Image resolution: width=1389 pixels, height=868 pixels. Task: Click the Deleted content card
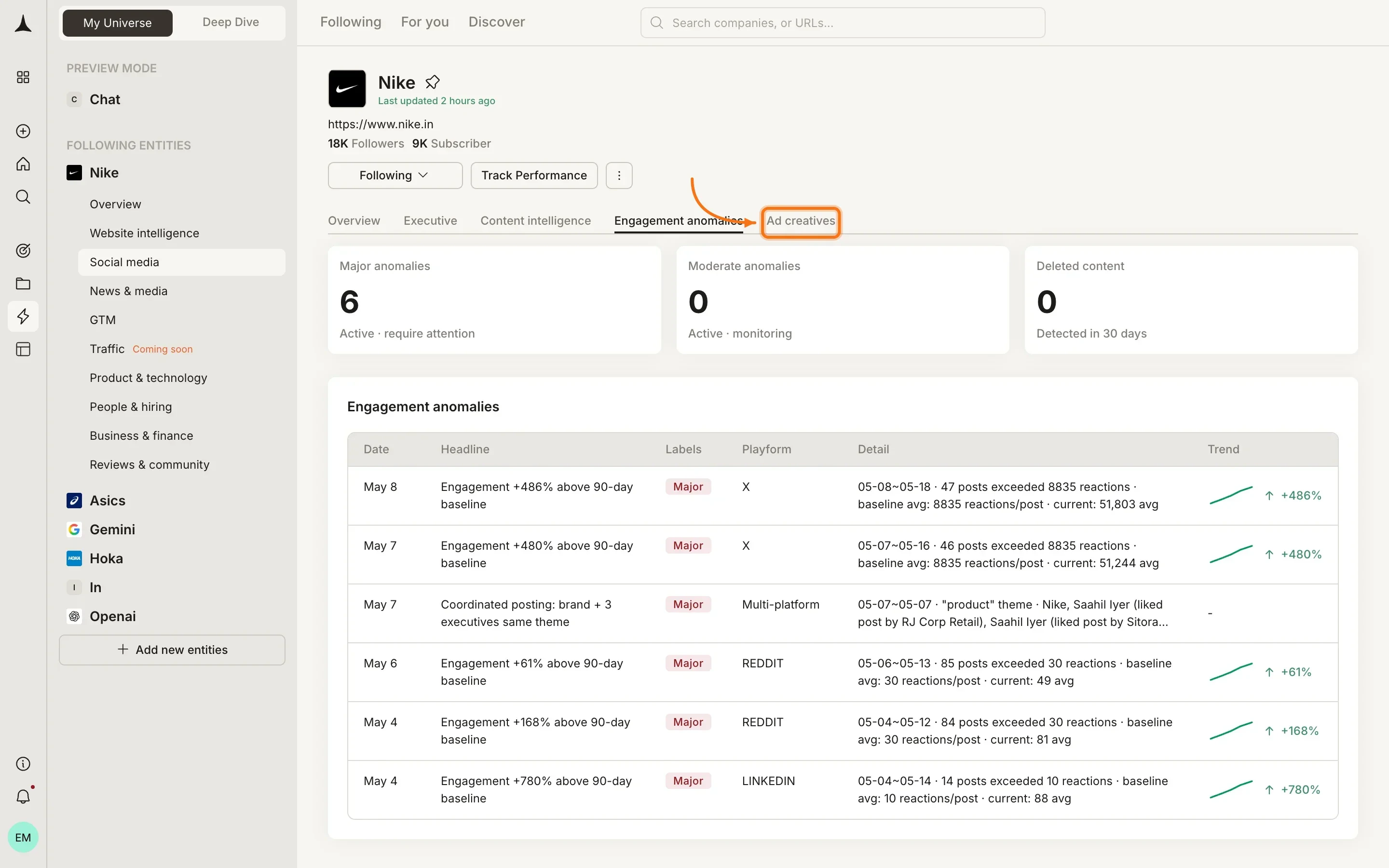(1191, 299)
